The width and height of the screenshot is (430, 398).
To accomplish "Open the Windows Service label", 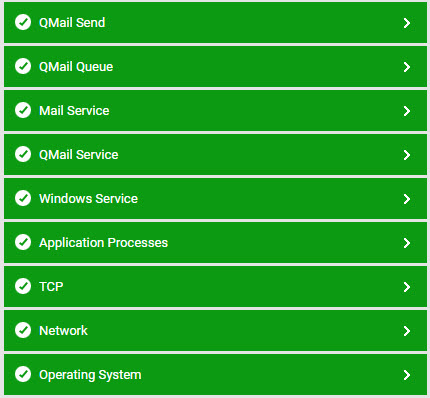I will coord(88,199).
